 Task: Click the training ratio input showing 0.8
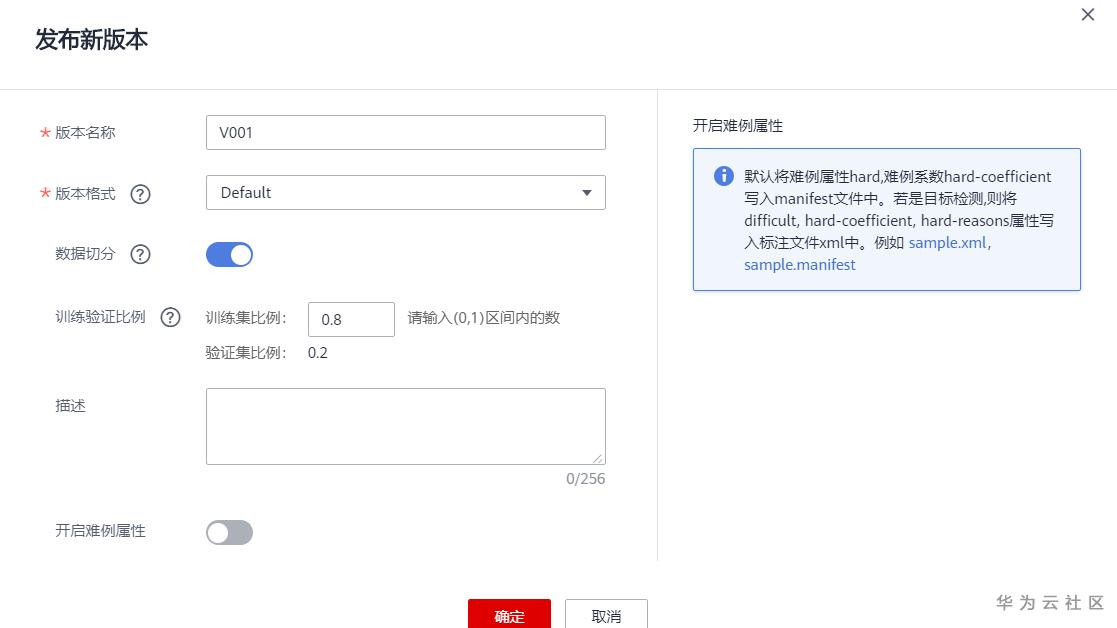(351, 318)
